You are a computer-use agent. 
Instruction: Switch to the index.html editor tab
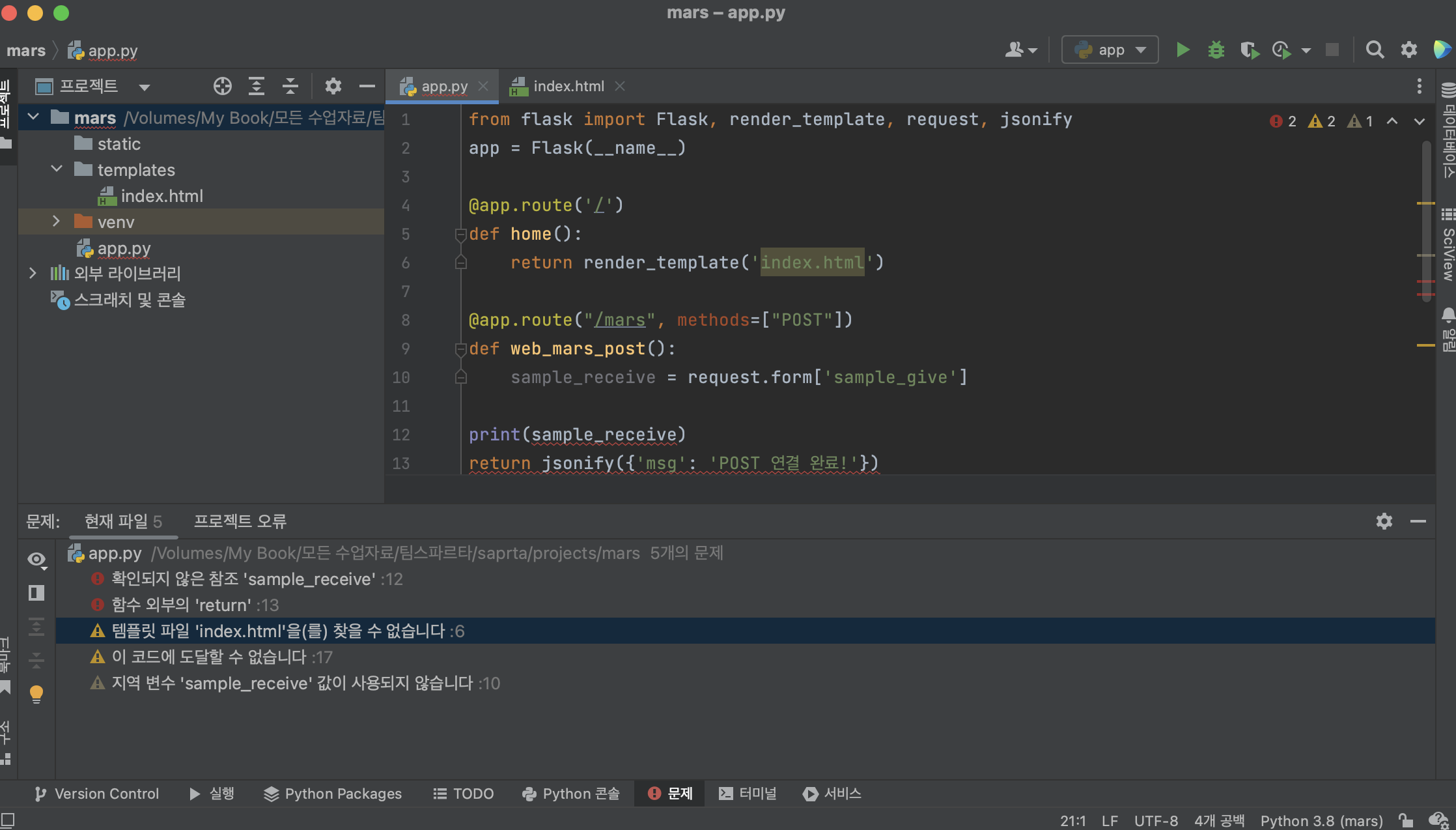[x=568, y=86]
